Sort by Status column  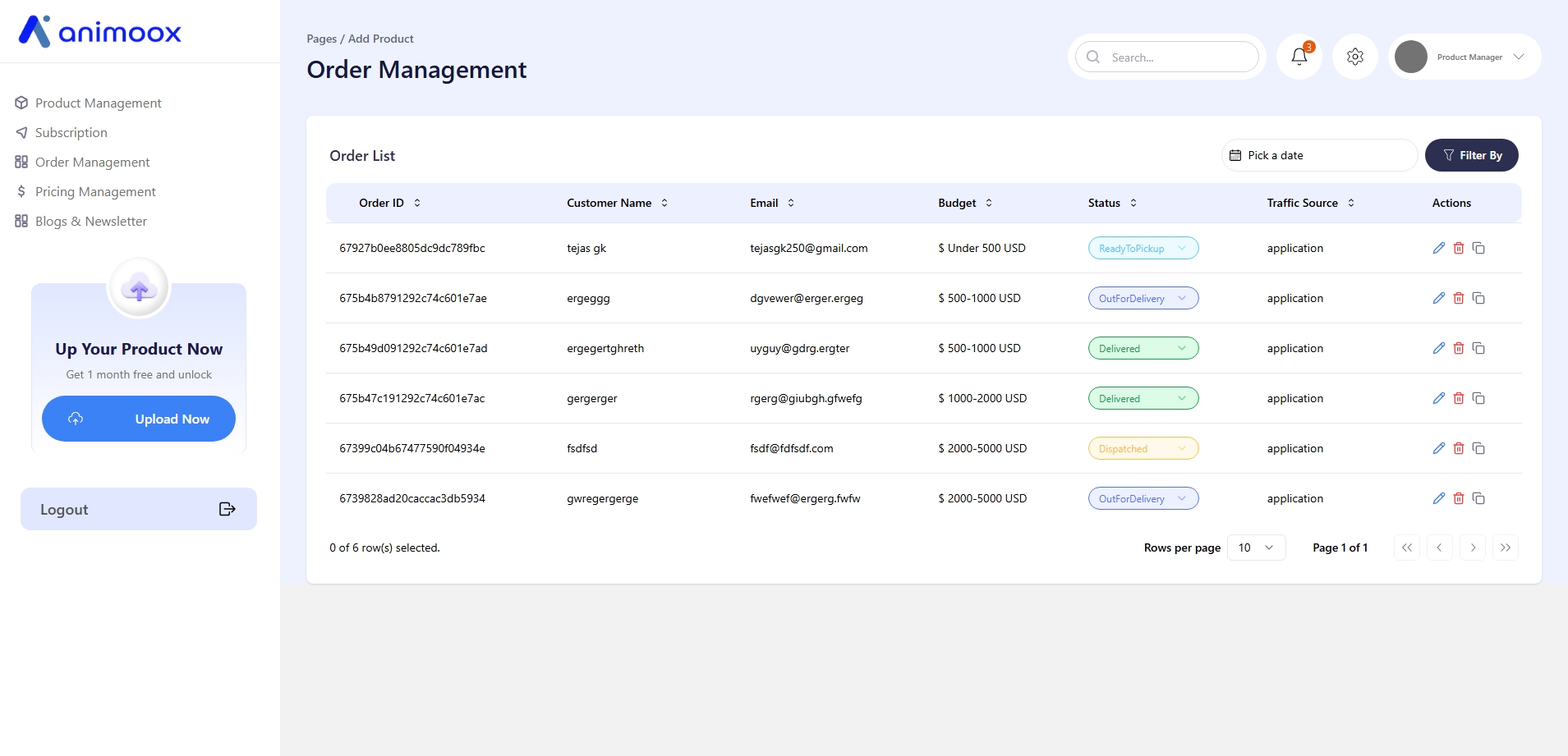tap(1113, 203)
